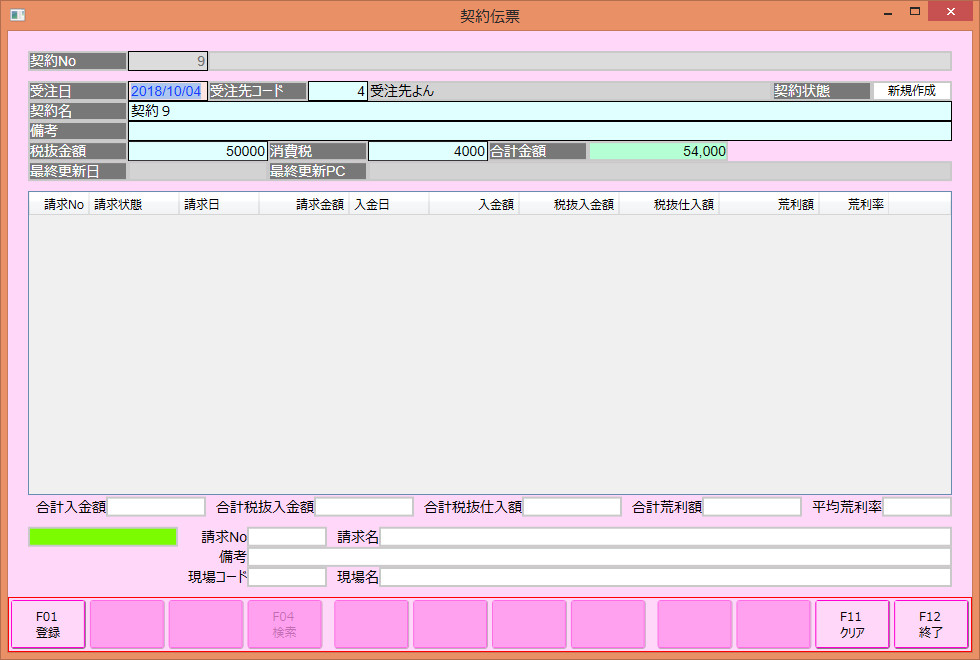Click the 受注先コード input field
980x660 pixels.
click(338, 91)
